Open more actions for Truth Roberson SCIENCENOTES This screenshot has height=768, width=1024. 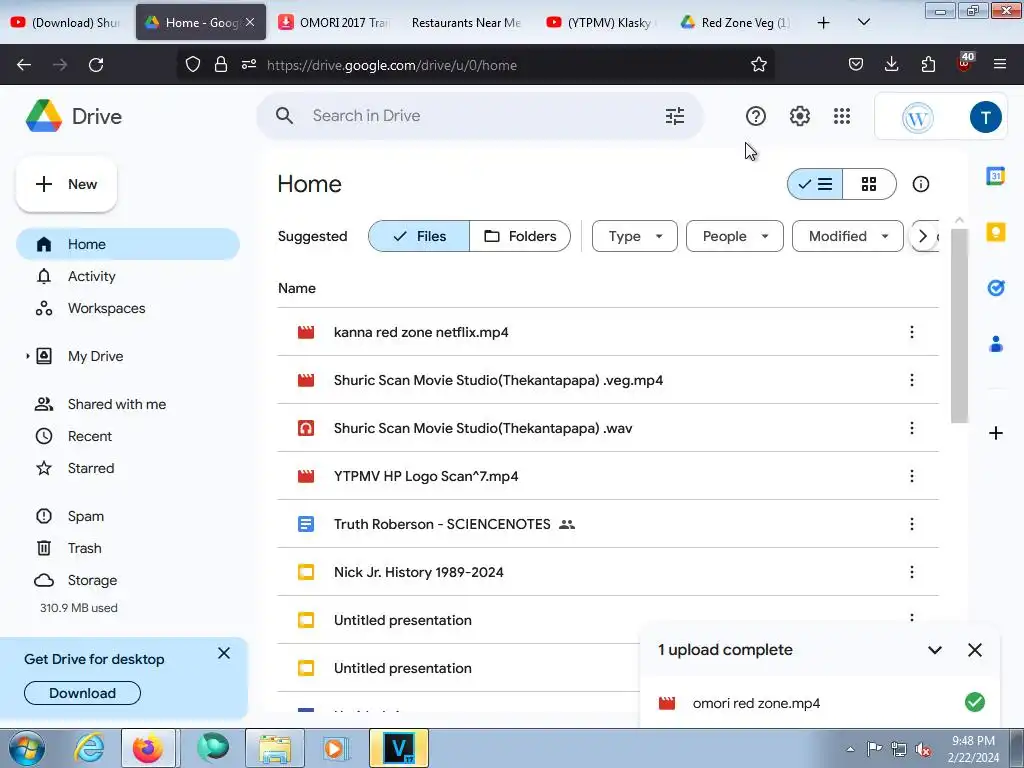(912, 524)
